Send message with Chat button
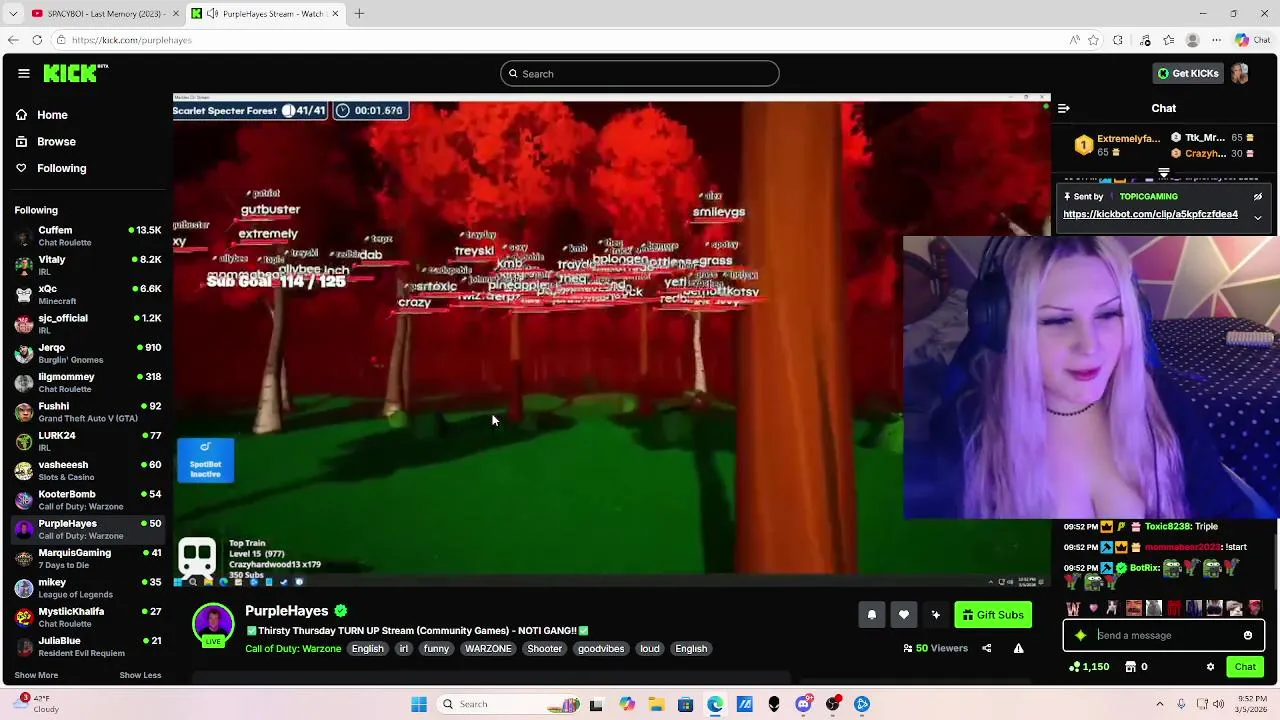The height and width of the screenshot is (720, 1280). click(1245, 667)
